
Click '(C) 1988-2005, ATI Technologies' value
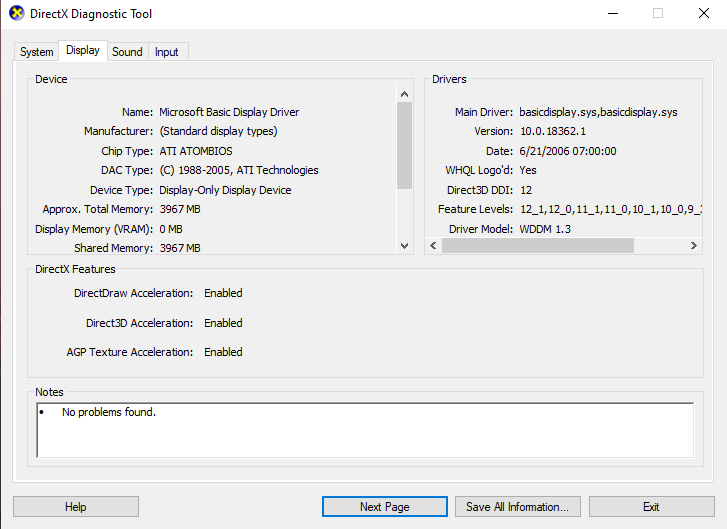pos(239,171)
